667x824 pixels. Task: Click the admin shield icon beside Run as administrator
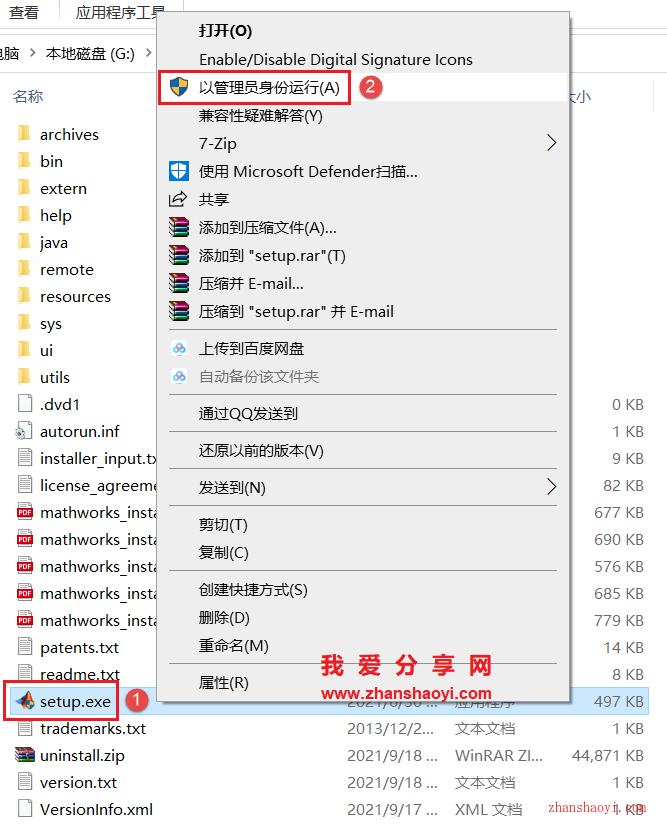(x=179, y=87)
